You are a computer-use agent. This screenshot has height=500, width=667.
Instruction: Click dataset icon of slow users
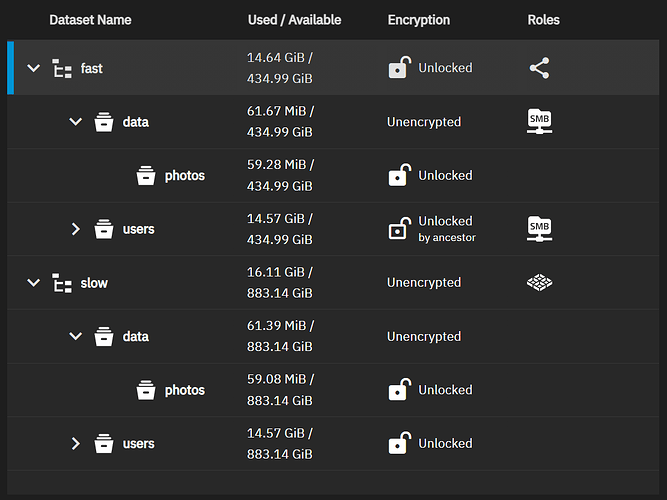(x=104, y=444)
